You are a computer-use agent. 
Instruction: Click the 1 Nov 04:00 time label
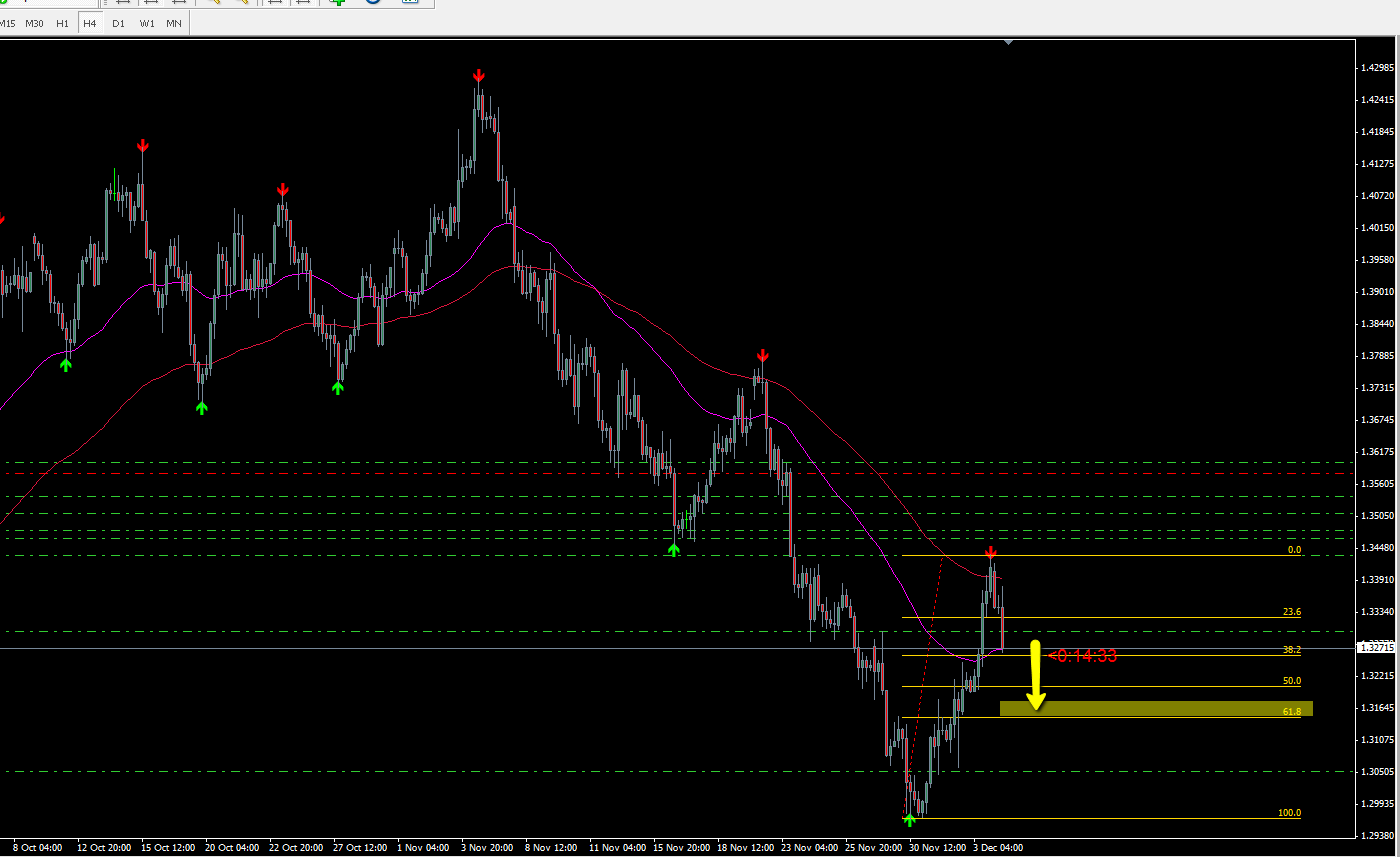424,848
